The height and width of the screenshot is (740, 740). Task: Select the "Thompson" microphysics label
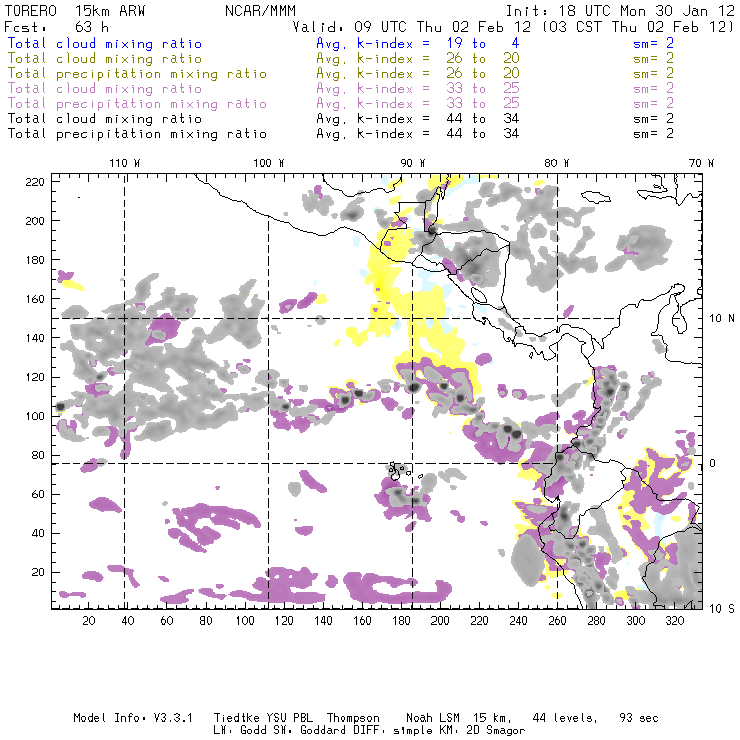tap(353, 718)
